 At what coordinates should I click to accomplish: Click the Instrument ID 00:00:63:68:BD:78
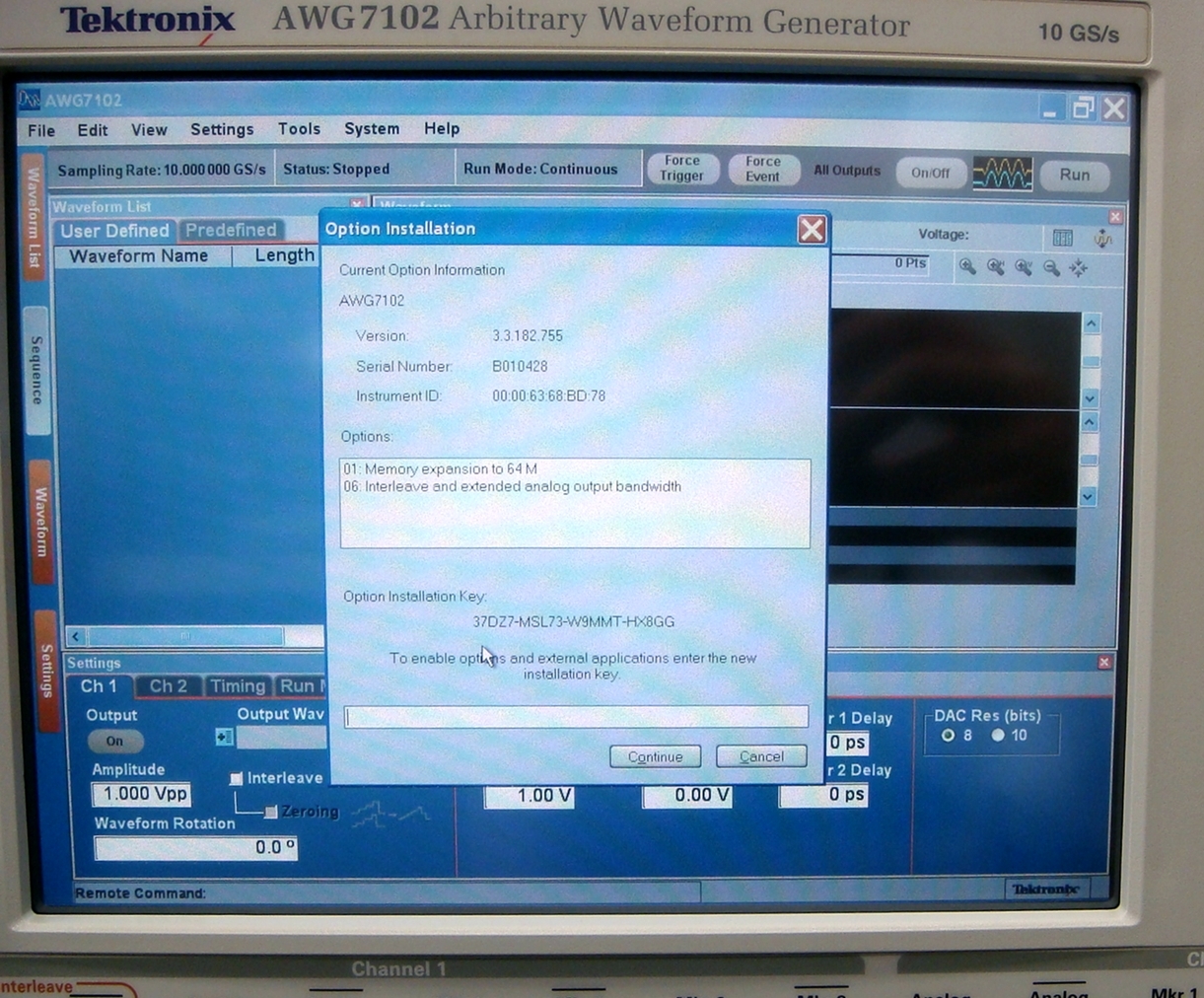(549, 396)
